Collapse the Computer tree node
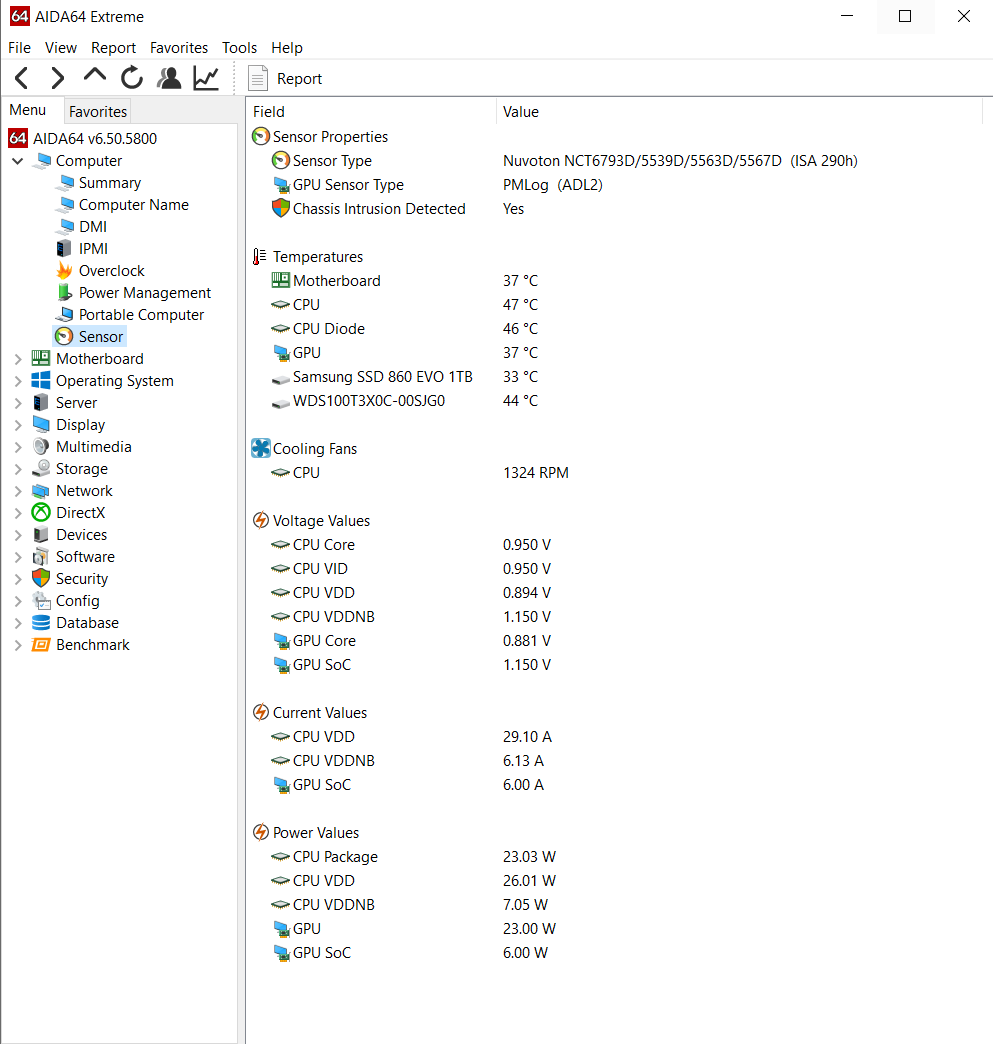Image resolution: width=993 pixels, height=1044 pixels. coord(18,161)
